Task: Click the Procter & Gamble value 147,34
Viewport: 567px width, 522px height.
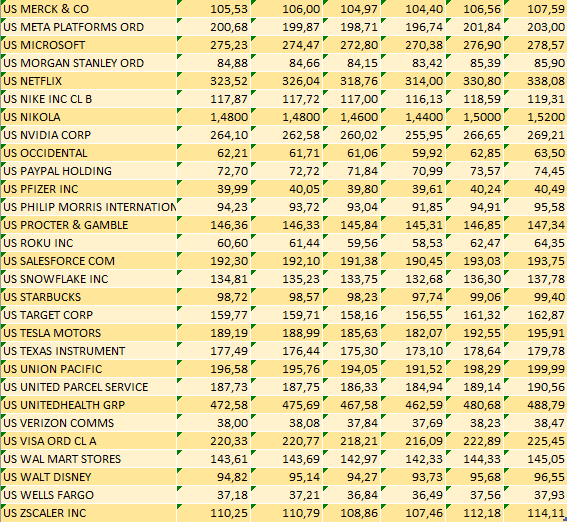Action: pos(536,225)
